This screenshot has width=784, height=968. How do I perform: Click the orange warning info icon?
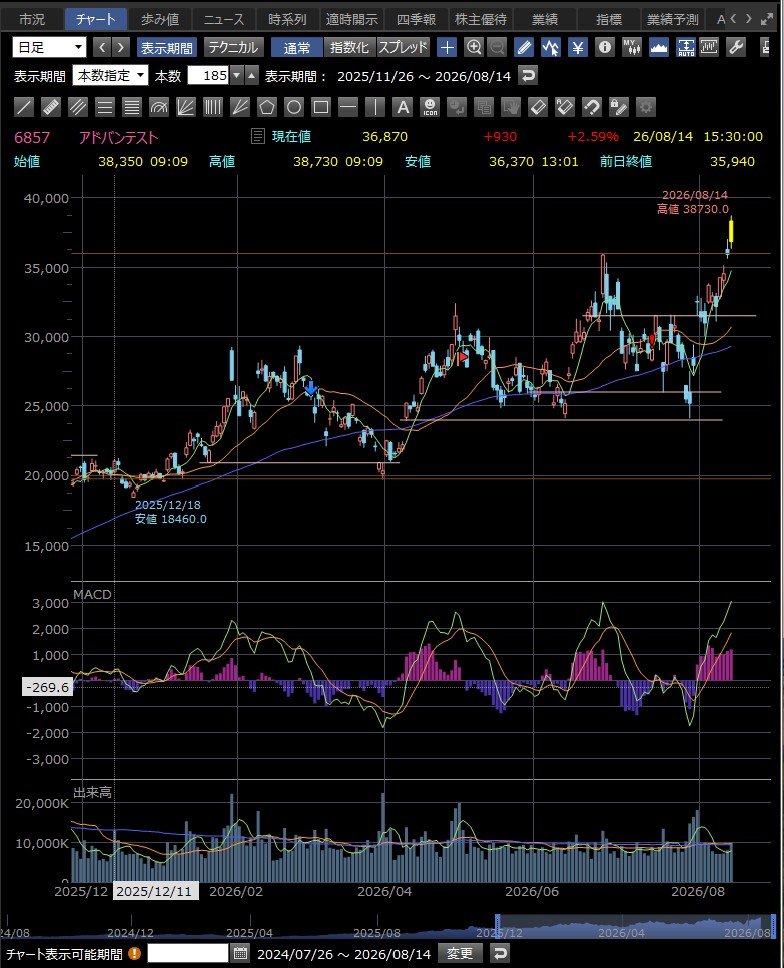pyautogui.click(x=134, y=954)
